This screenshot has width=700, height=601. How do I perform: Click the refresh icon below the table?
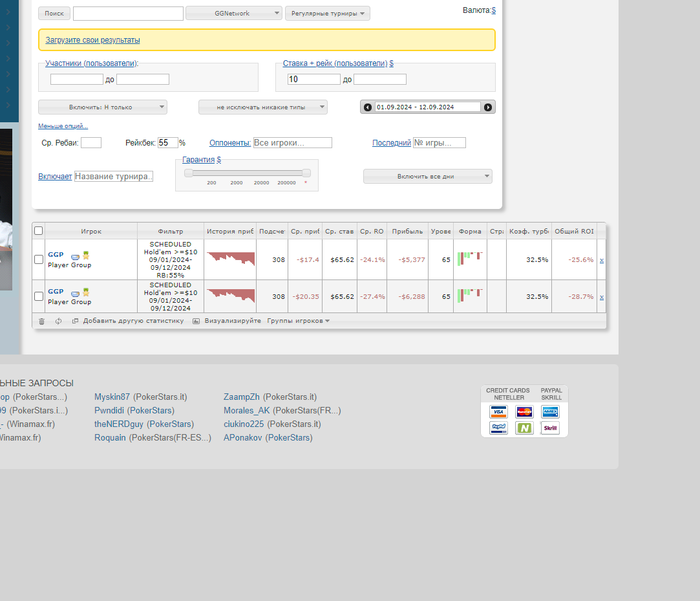(58, 321)
